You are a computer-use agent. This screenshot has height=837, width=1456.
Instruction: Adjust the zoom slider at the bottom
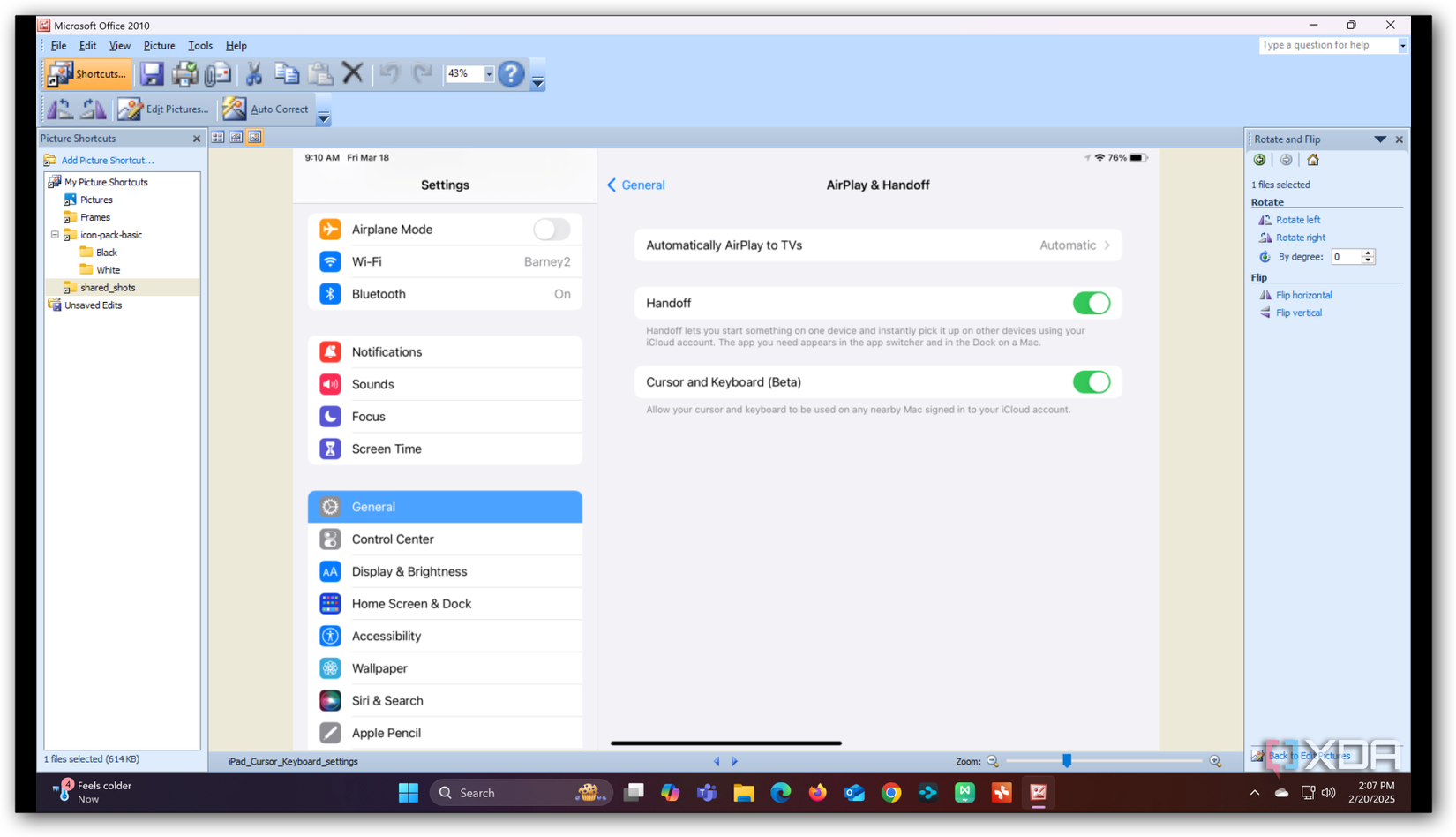(1068, 760)
